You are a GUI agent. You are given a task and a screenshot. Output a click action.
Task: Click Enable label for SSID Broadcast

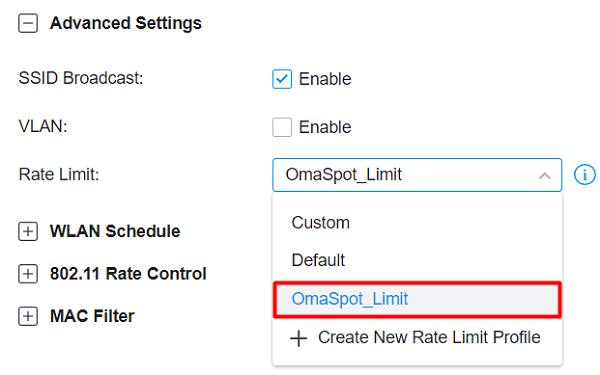click(x=325, y=79)
